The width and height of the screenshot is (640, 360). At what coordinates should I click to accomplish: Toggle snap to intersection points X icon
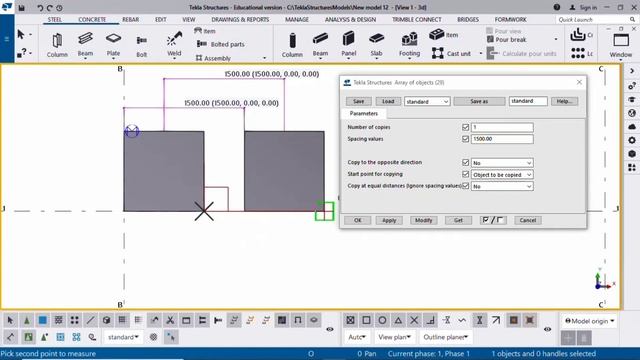(x=414, y=320)
